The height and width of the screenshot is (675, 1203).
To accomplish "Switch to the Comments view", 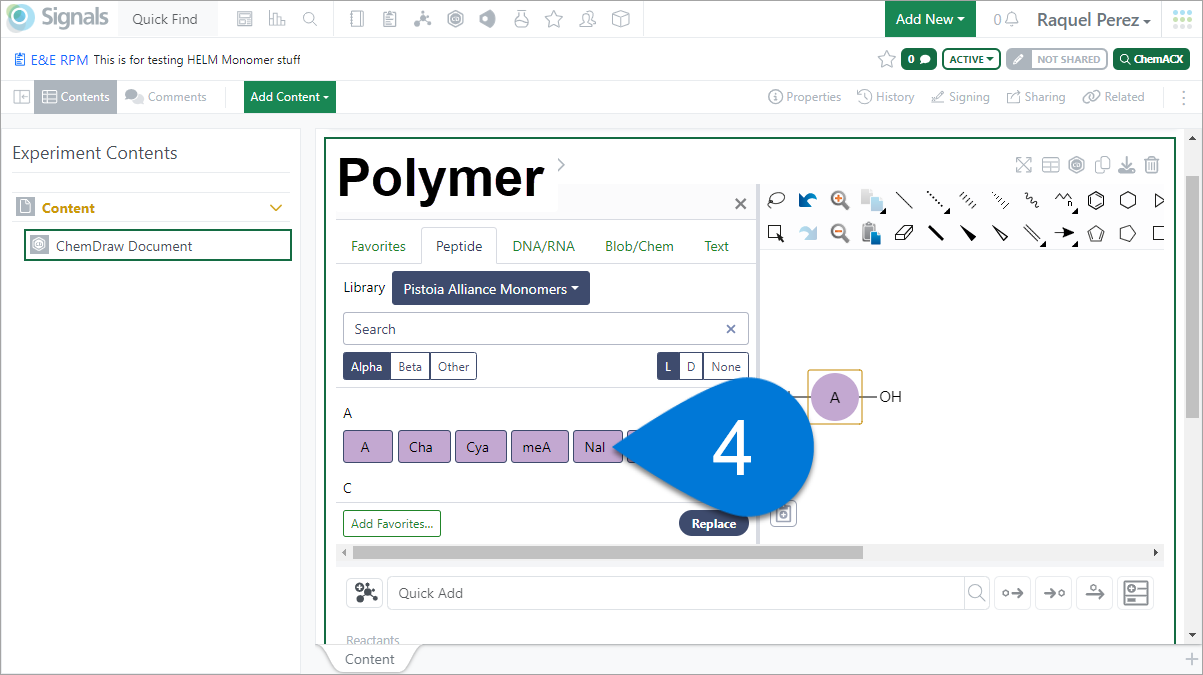I will [x=166, y=97].
